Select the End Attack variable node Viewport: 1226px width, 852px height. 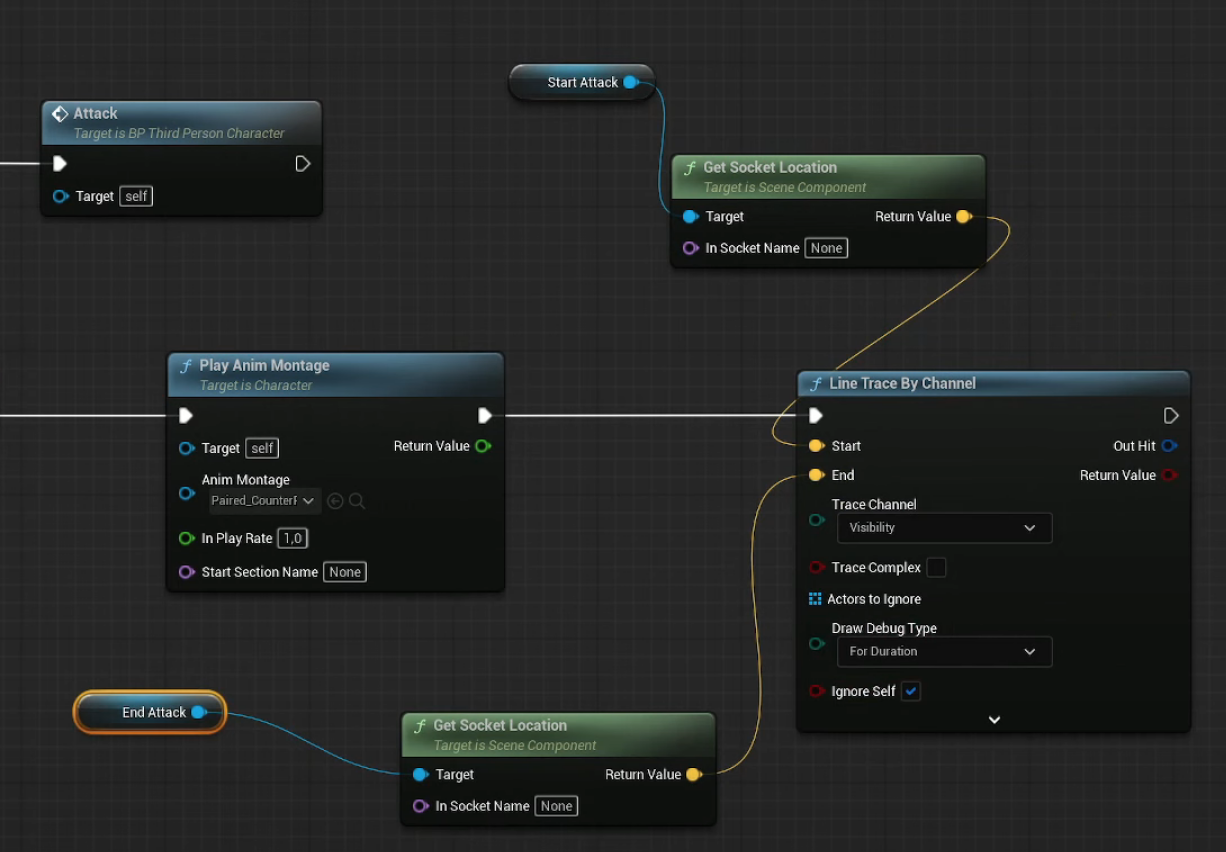pos(150,712)
